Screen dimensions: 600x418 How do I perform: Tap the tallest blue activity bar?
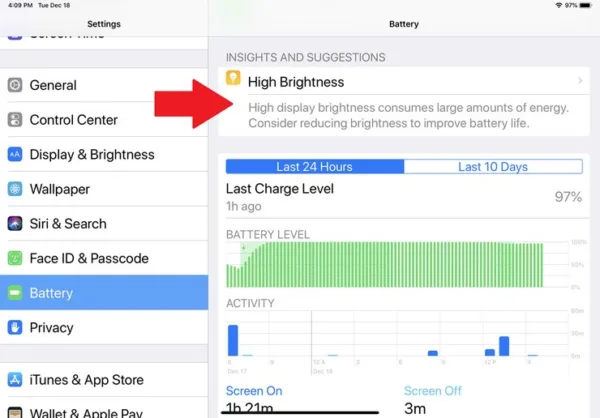pyautogui.click(x=233, y=340)
